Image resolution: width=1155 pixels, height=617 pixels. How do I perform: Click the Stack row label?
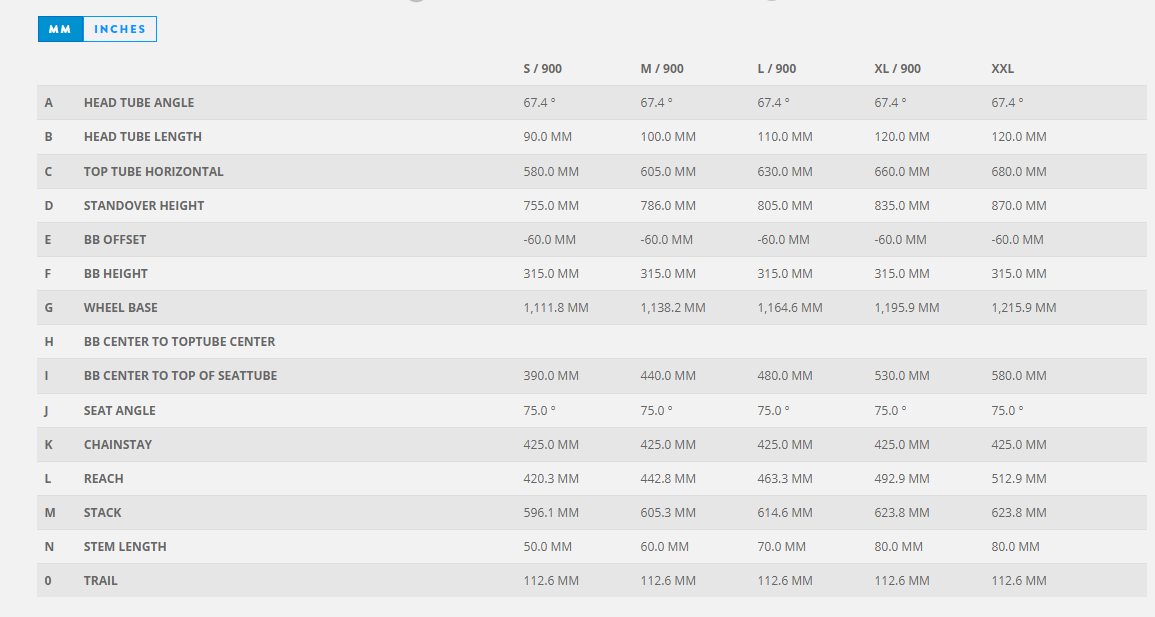click(103, 513)
